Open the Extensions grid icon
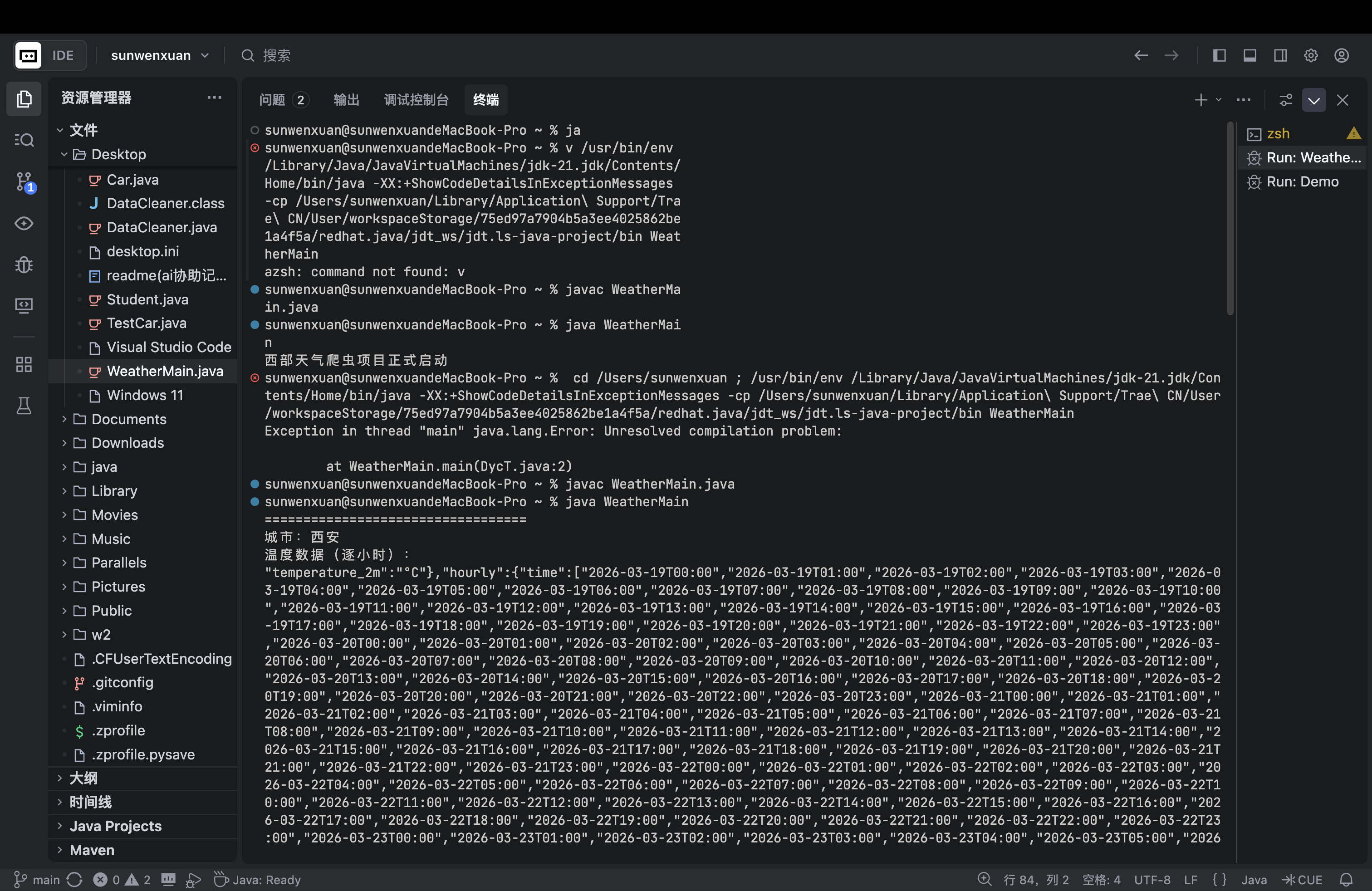This screenshot has width=1372, height=891. coord(24,364)
